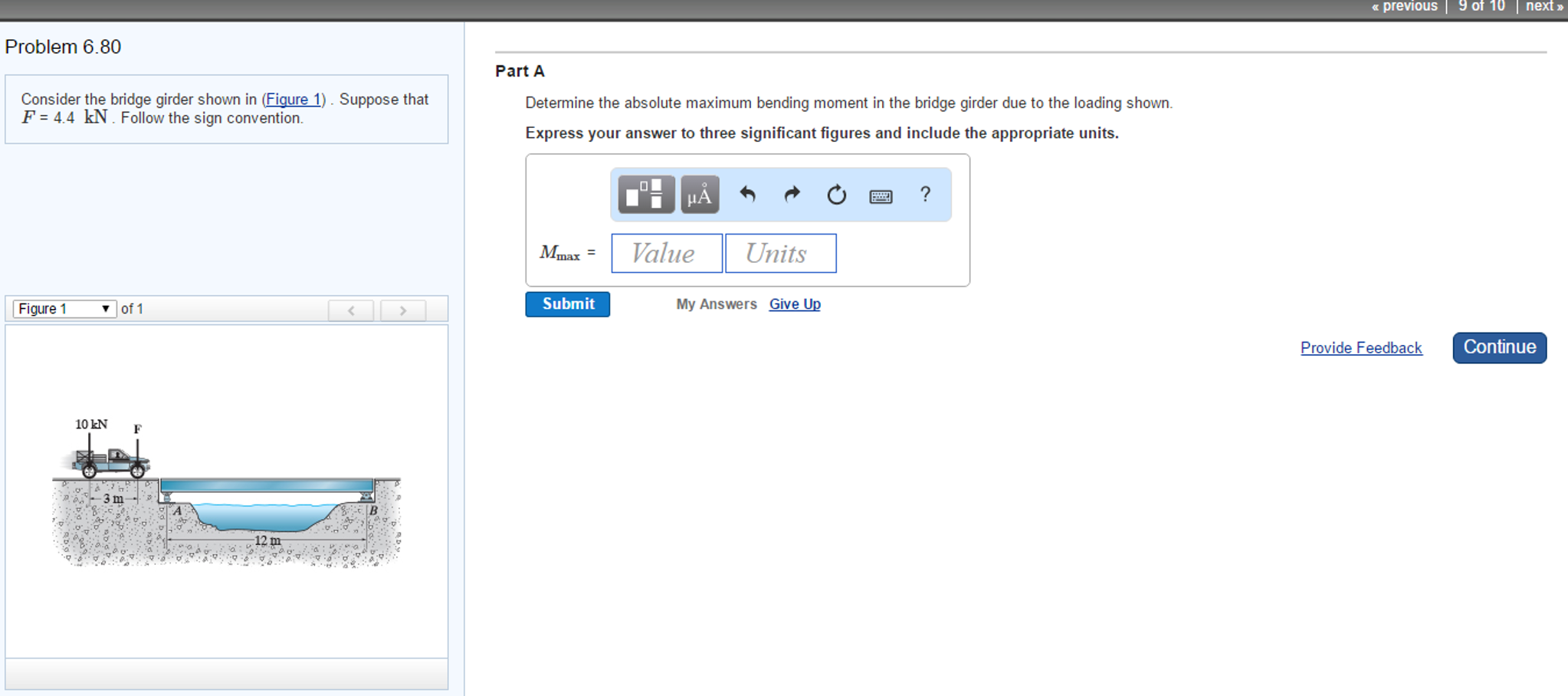Go to the previous problem
The image size is (1568, 696).
point(1405,6)
